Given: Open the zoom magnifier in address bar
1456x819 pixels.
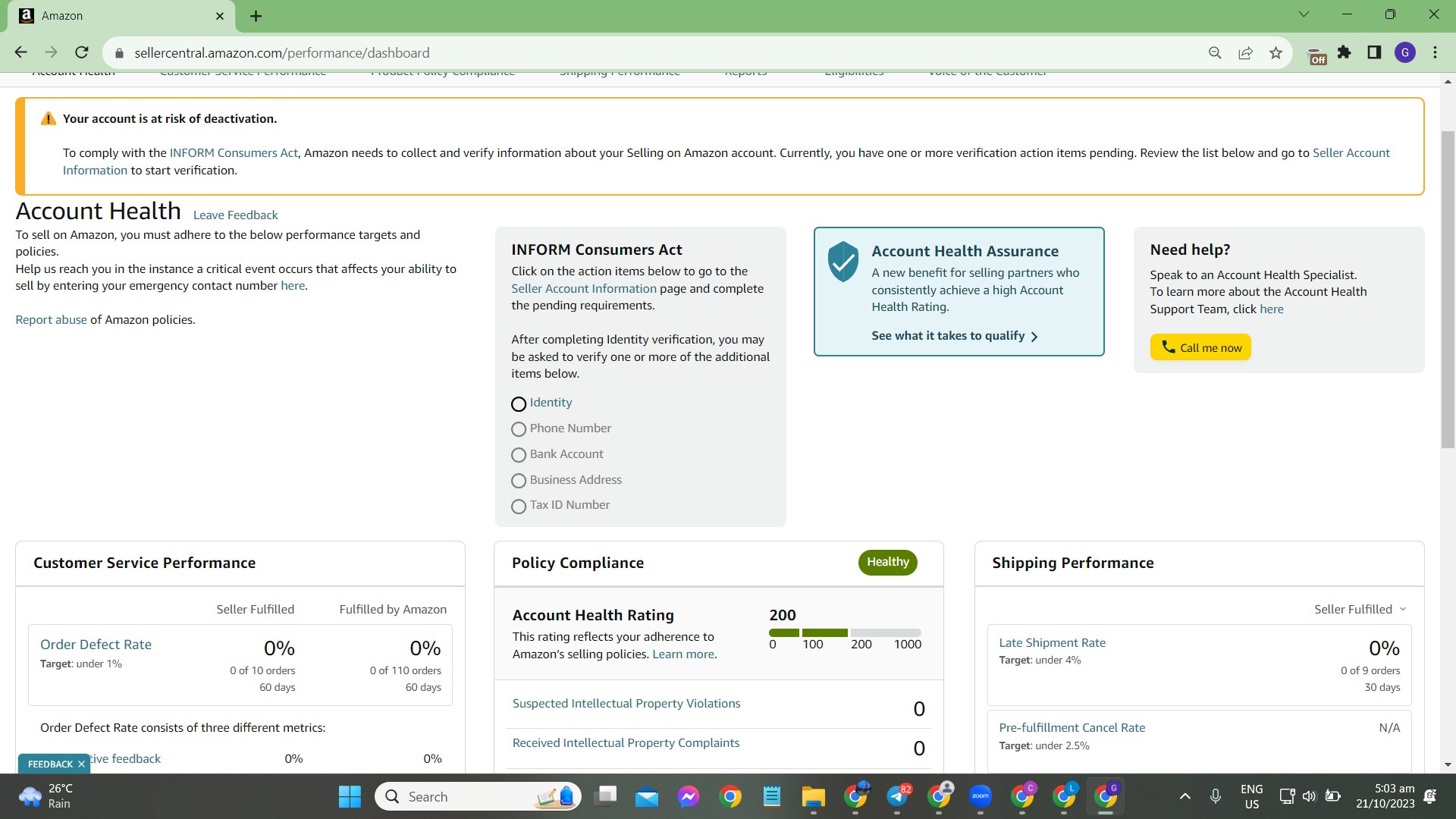Looking at the screenshot, I should click(x=1215, y=52).
